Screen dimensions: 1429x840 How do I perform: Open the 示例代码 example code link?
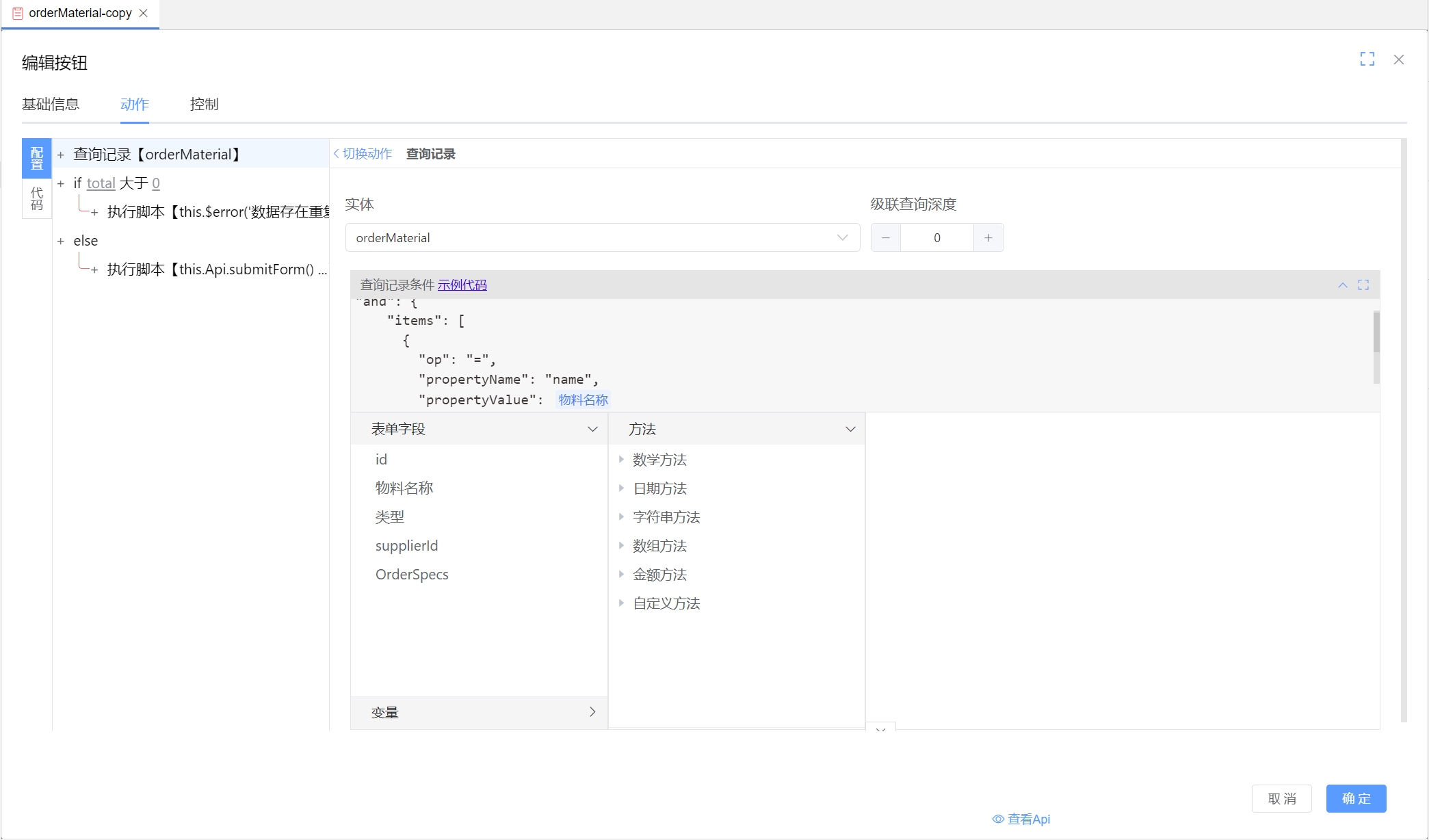coord(462,285)
